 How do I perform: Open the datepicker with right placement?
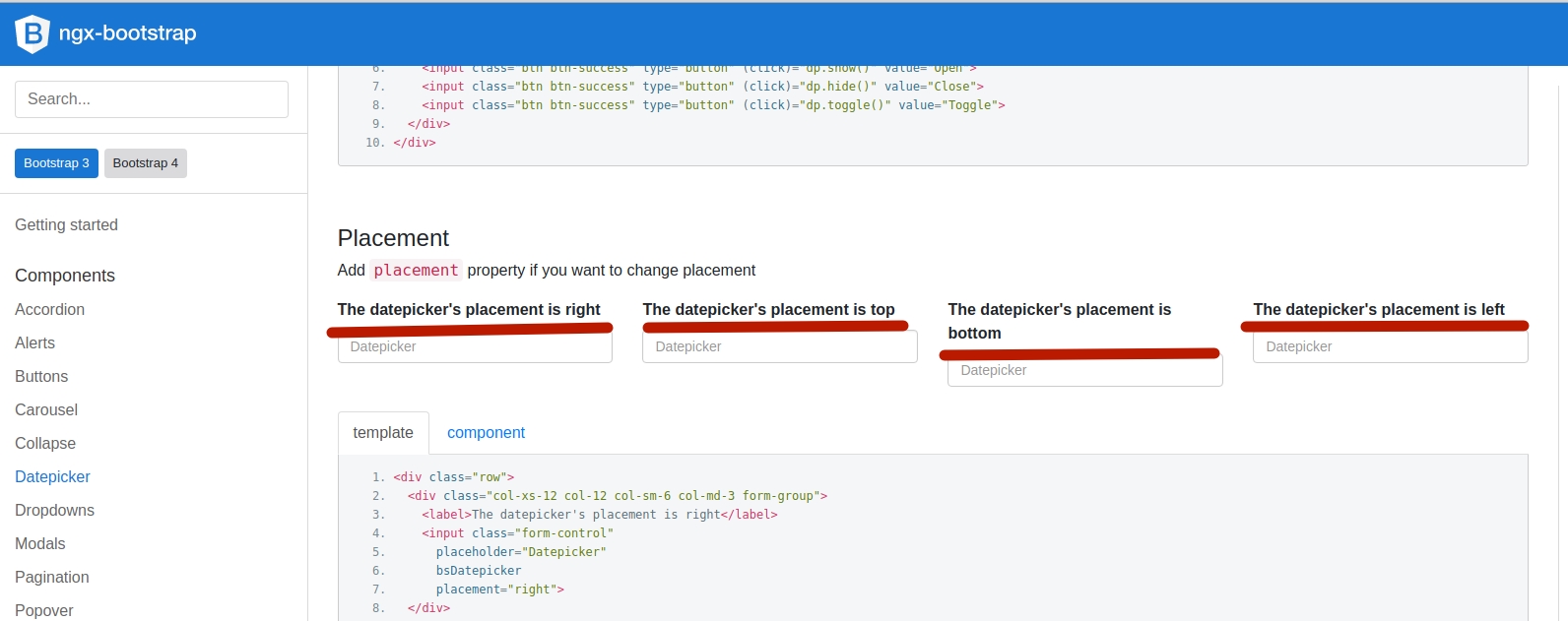475,346
